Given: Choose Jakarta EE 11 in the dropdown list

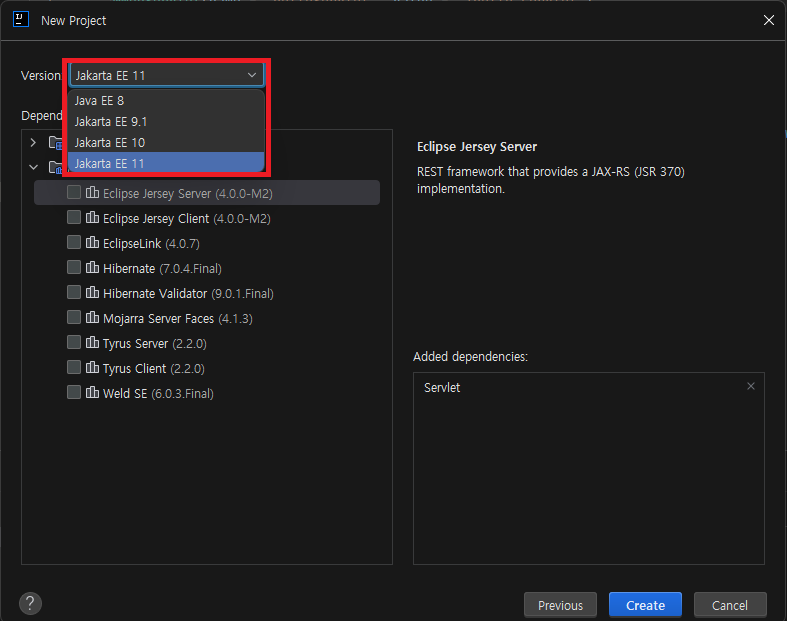Looking at the screenshot, I should (x=166, y=163).
